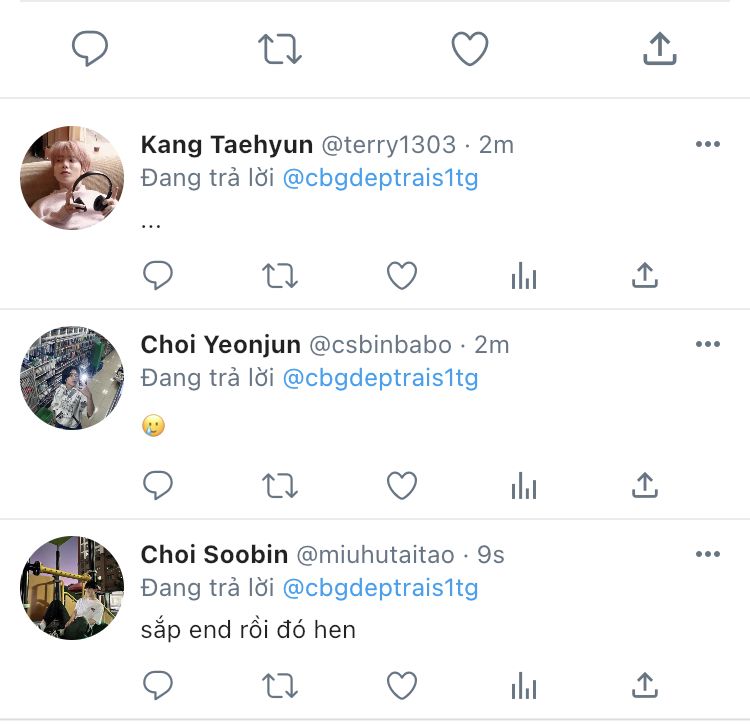Share Kang Taehyun's tweet
Screen dimensions: 750x725
[646, 275]
